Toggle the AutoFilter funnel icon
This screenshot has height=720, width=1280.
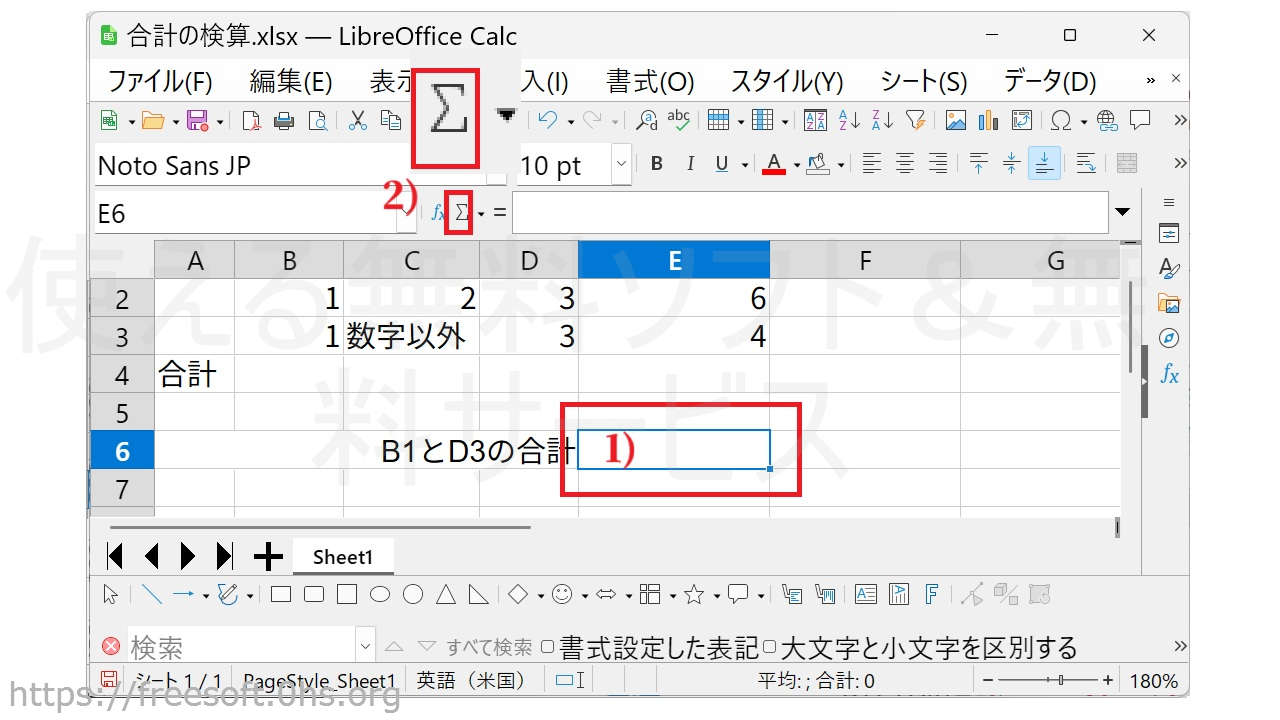click(x=915, y=121)
